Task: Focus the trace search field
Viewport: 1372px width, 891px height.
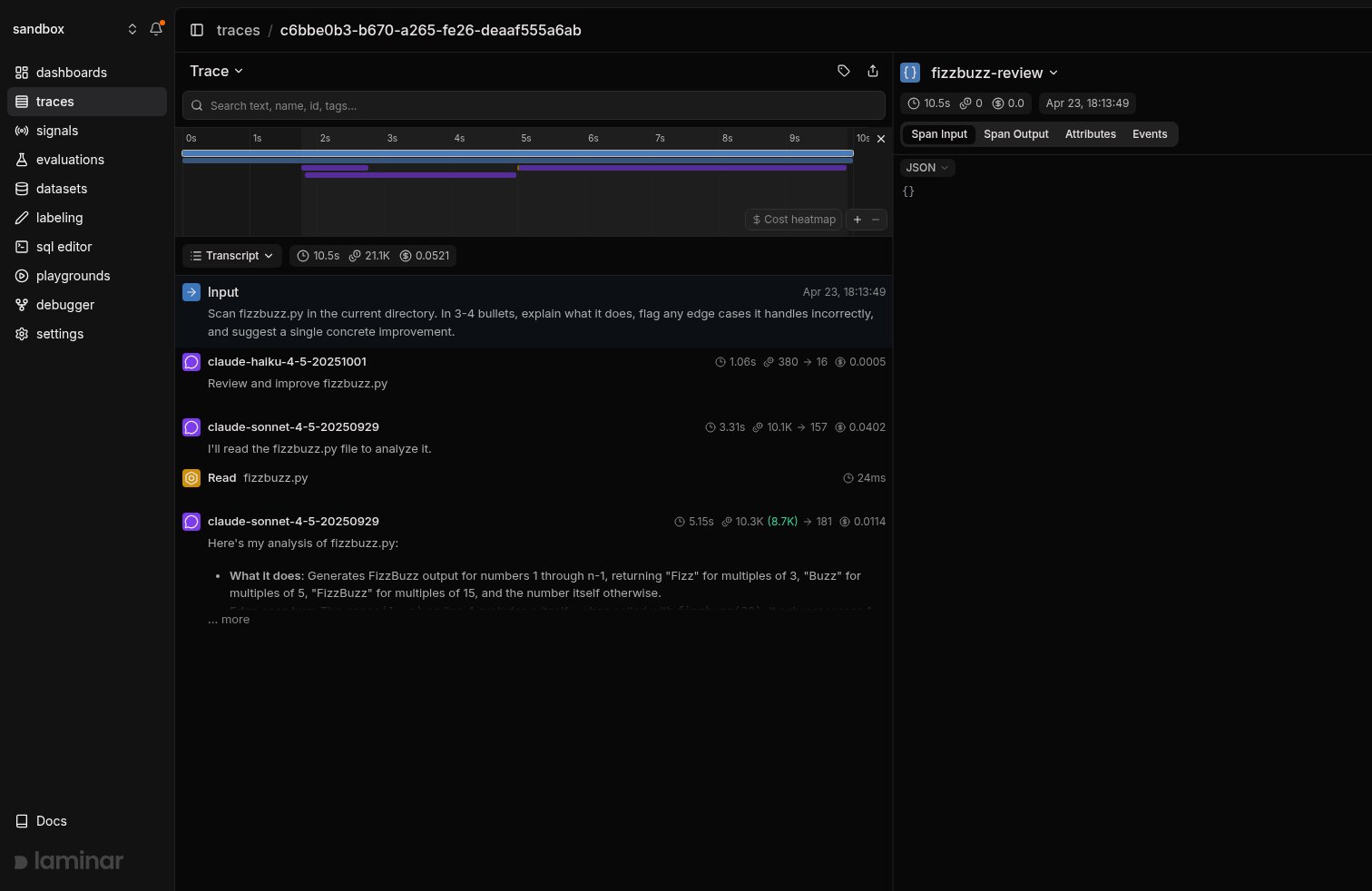Action: [534, 105]
